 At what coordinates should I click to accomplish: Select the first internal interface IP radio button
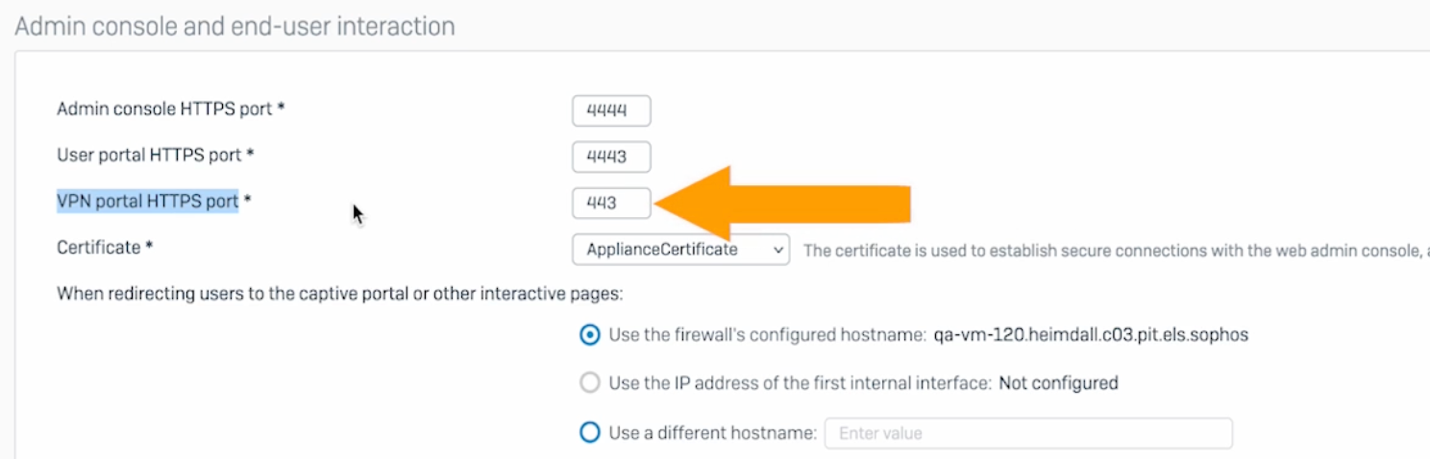pos(590,383)
